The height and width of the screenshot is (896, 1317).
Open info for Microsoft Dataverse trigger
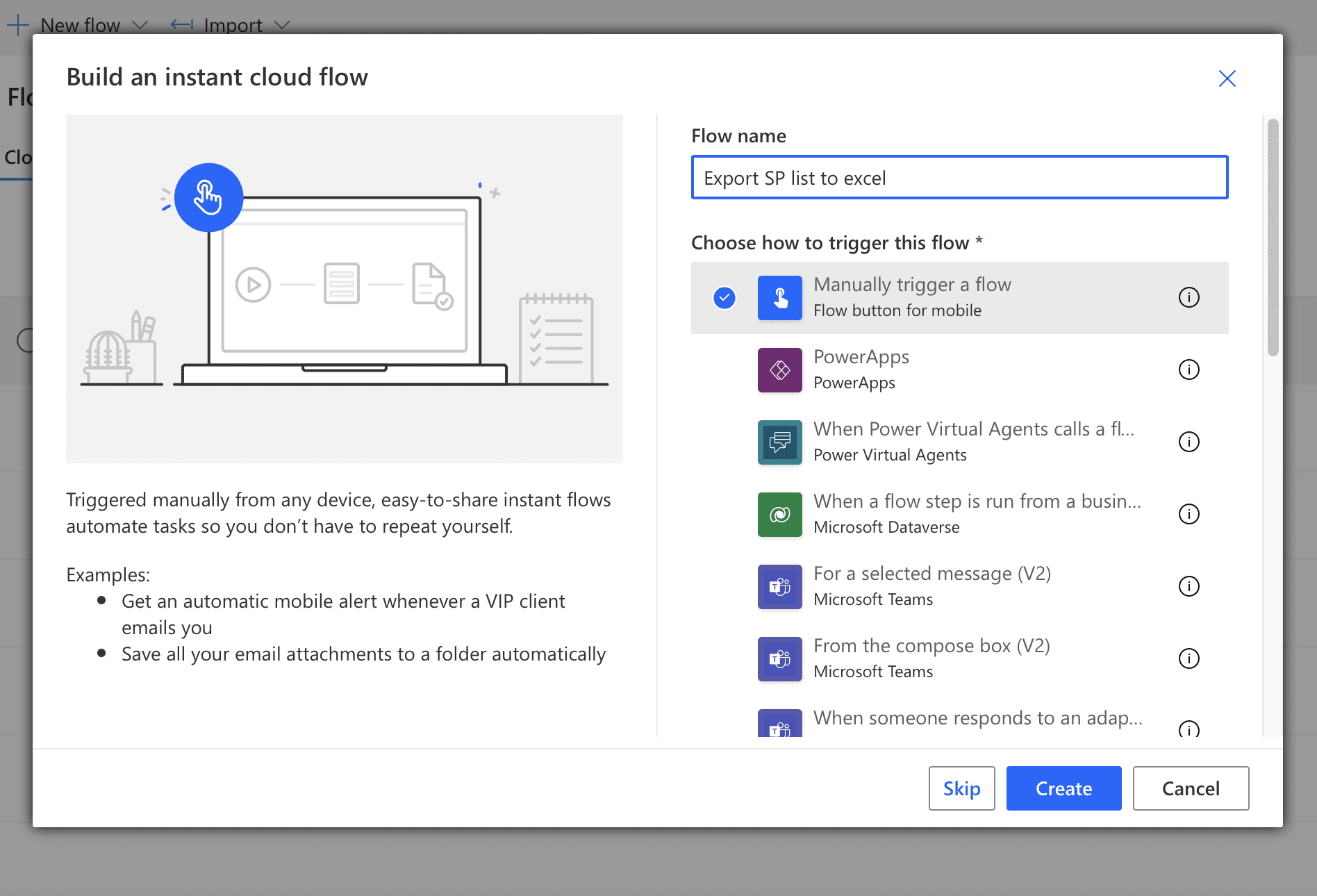click(1188, 514)
